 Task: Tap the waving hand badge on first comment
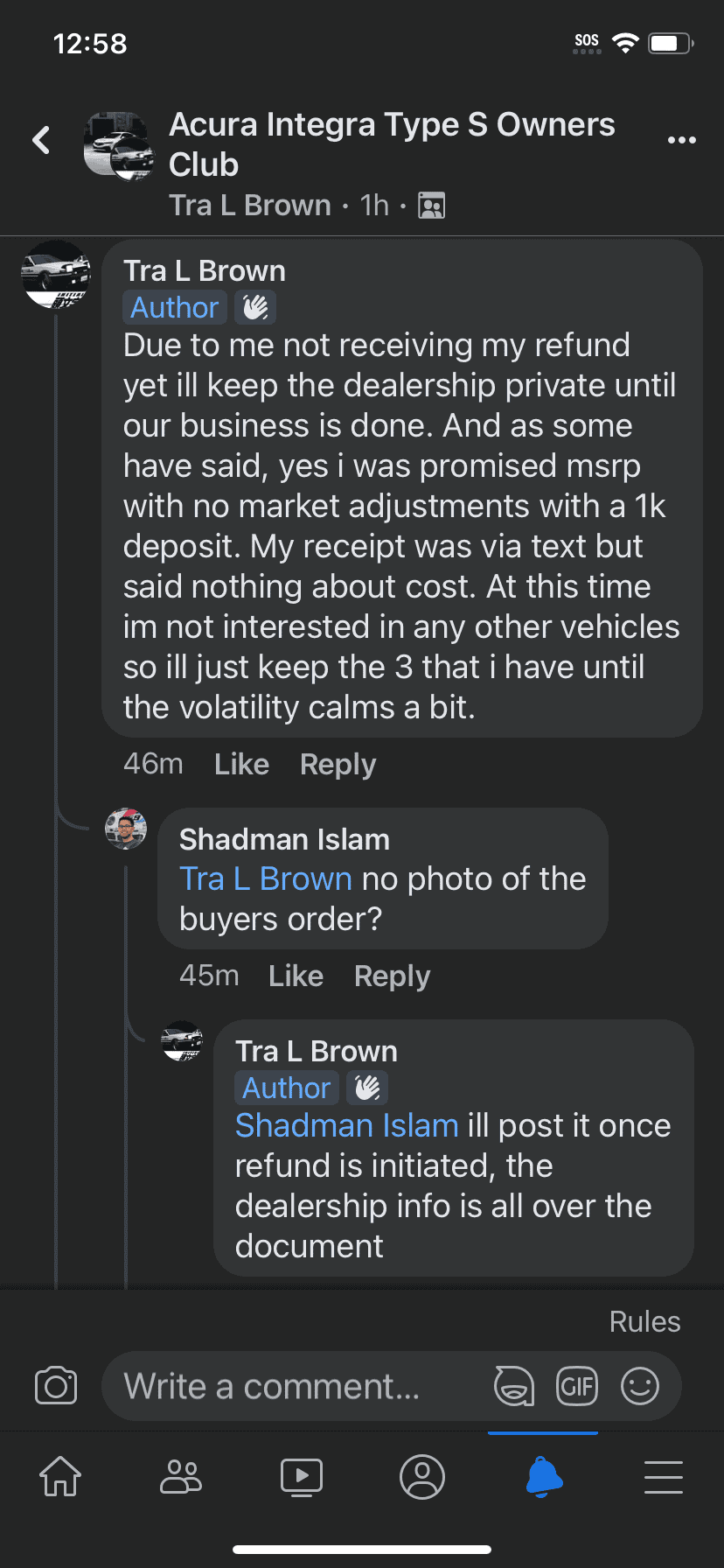tap(255, 308)
